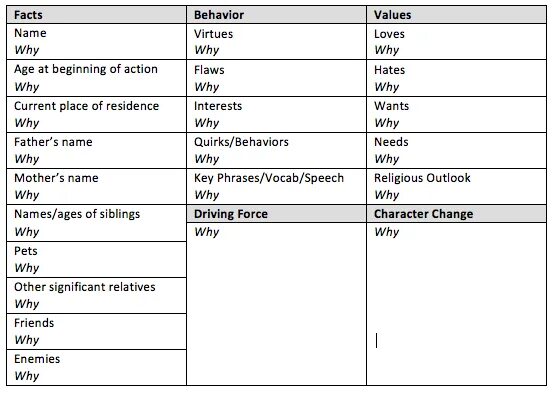Select the Quirks/Behaviors cell
The width and height of the screenshot is (554, 393).
[277, 151]
